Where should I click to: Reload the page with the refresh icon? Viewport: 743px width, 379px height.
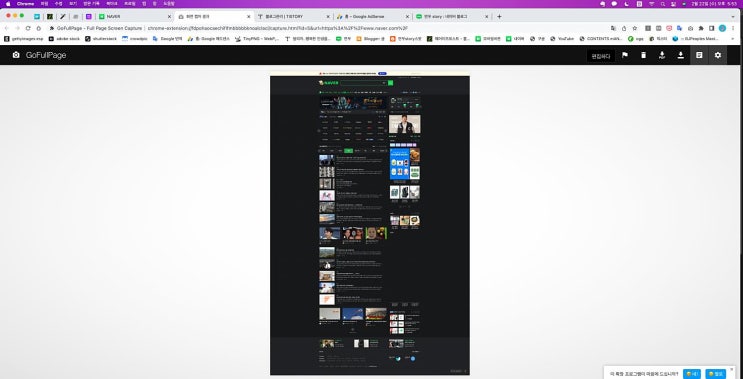[28, 28]
